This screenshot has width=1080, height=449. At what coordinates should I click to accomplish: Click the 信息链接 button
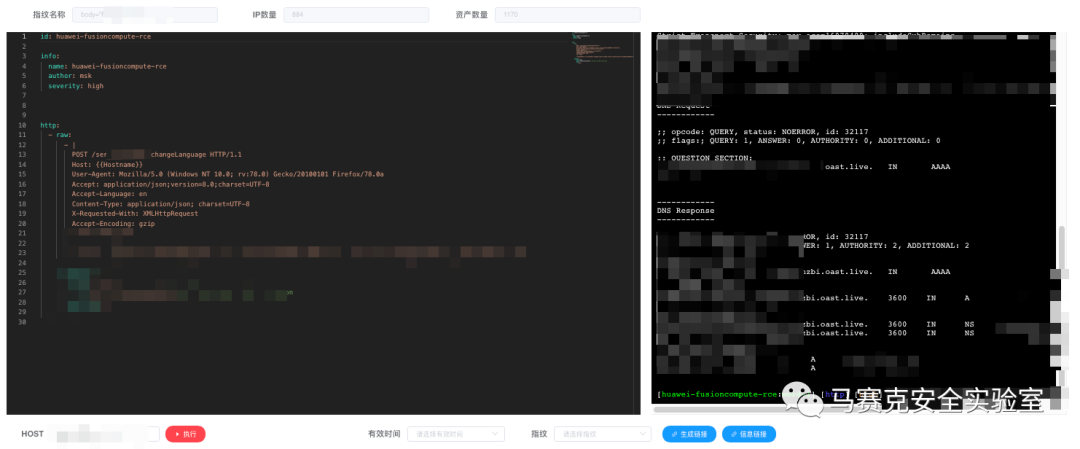[x=749, y=434]
